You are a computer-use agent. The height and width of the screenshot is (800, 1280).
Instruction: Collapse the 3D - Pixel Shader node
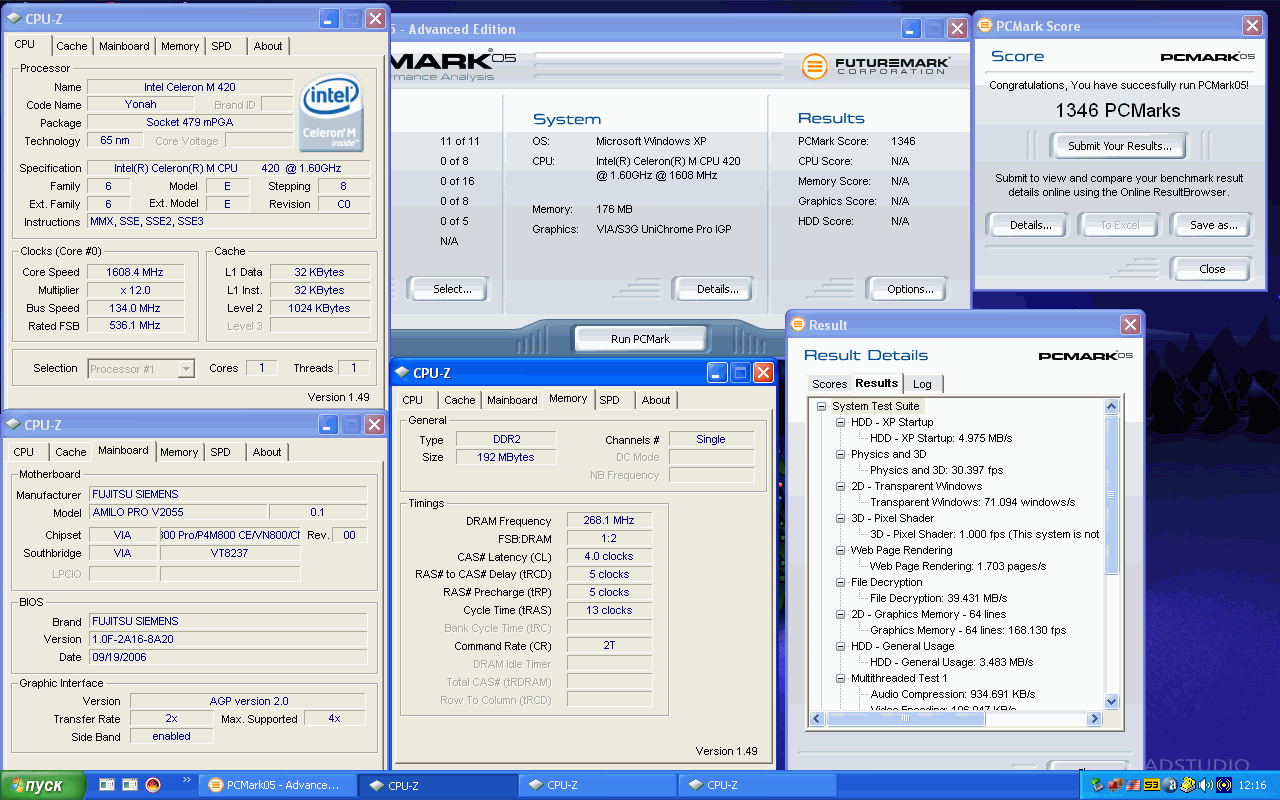(841, 518)
